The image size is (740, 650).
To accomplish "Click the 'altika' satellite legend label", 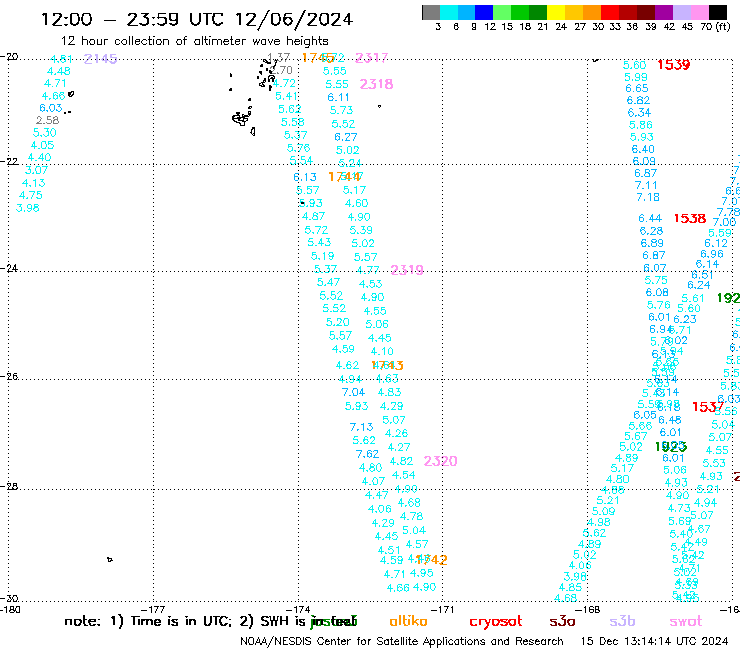I will (408, 621).
